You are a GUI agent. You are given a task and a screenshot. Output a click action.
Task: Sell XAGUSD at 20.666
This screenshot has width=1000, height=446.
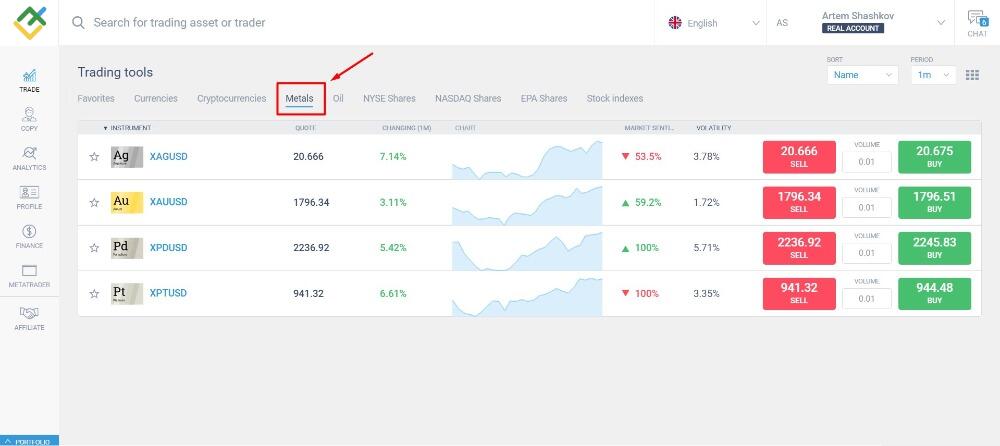799,157
